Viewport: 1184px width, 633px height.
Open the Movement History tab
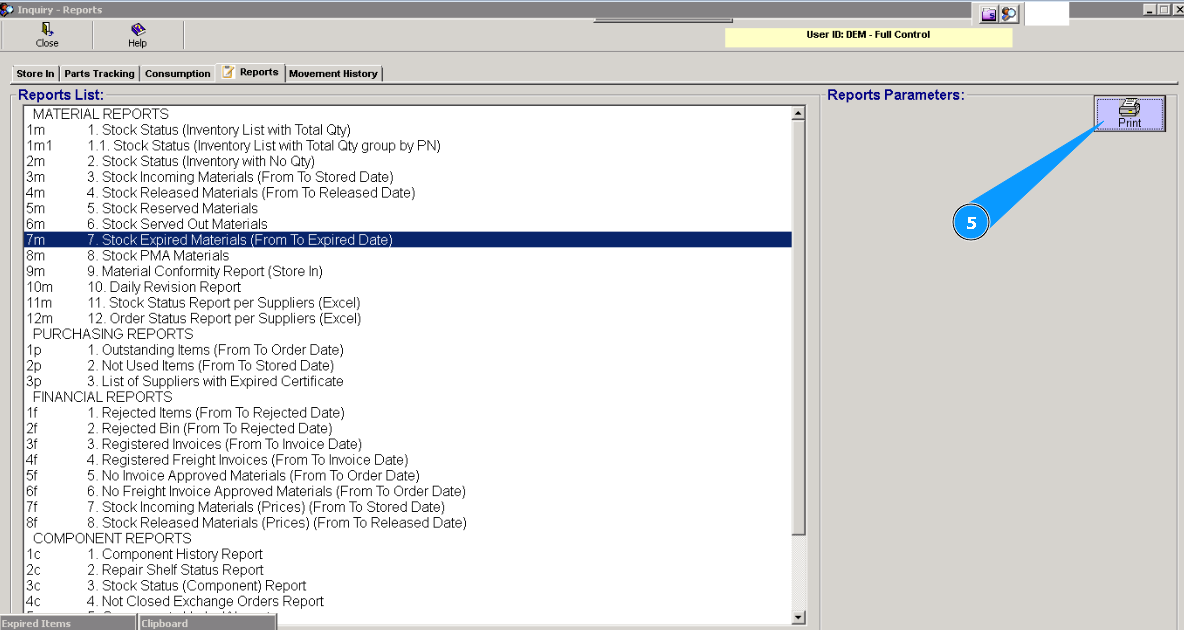click(333, 73)
